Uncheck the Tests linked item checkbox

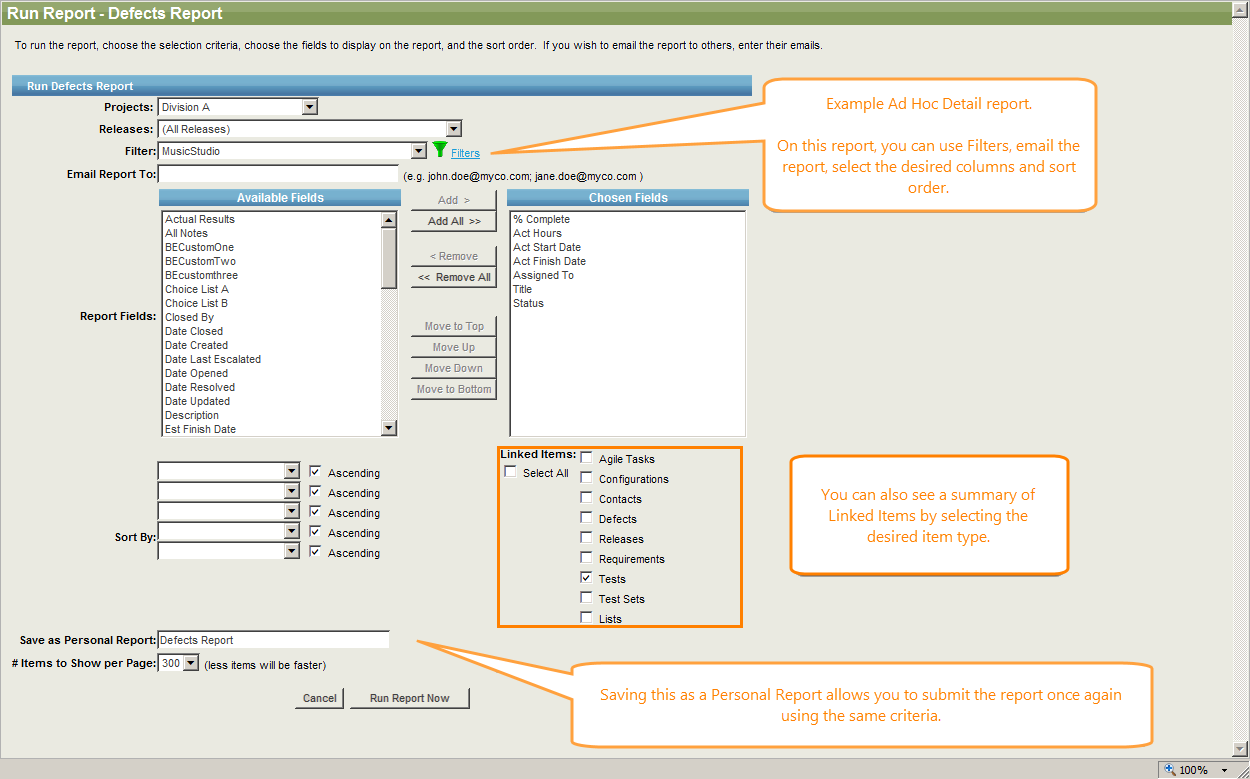586,578
